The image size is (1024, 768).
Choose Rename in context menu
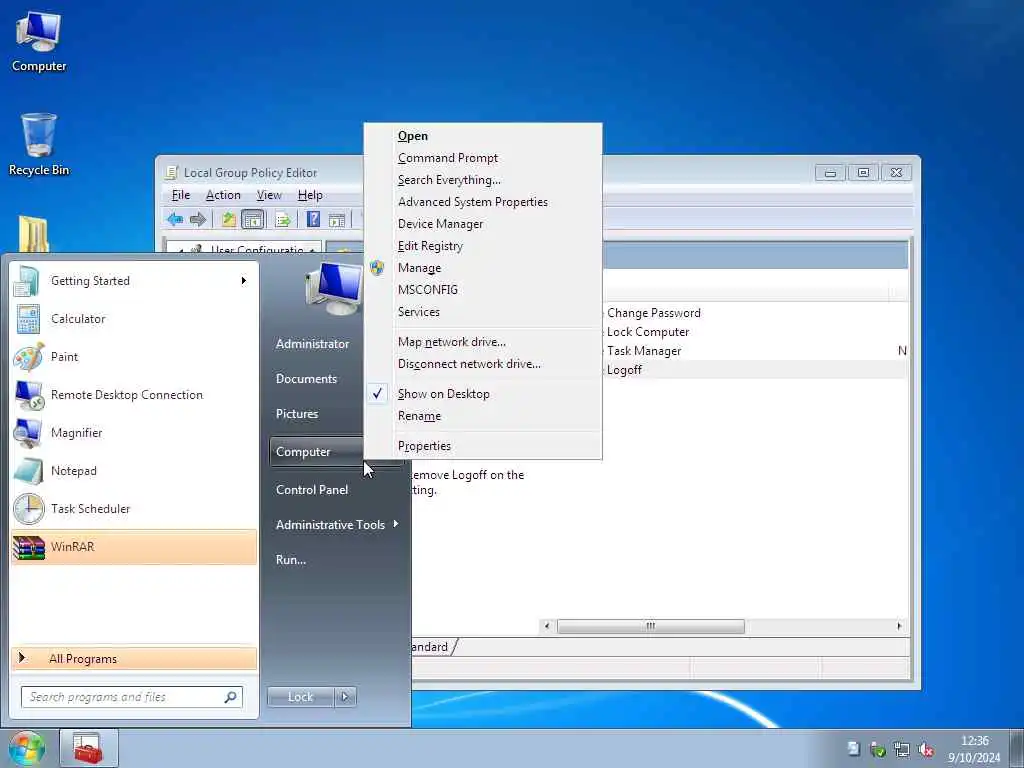483,416
